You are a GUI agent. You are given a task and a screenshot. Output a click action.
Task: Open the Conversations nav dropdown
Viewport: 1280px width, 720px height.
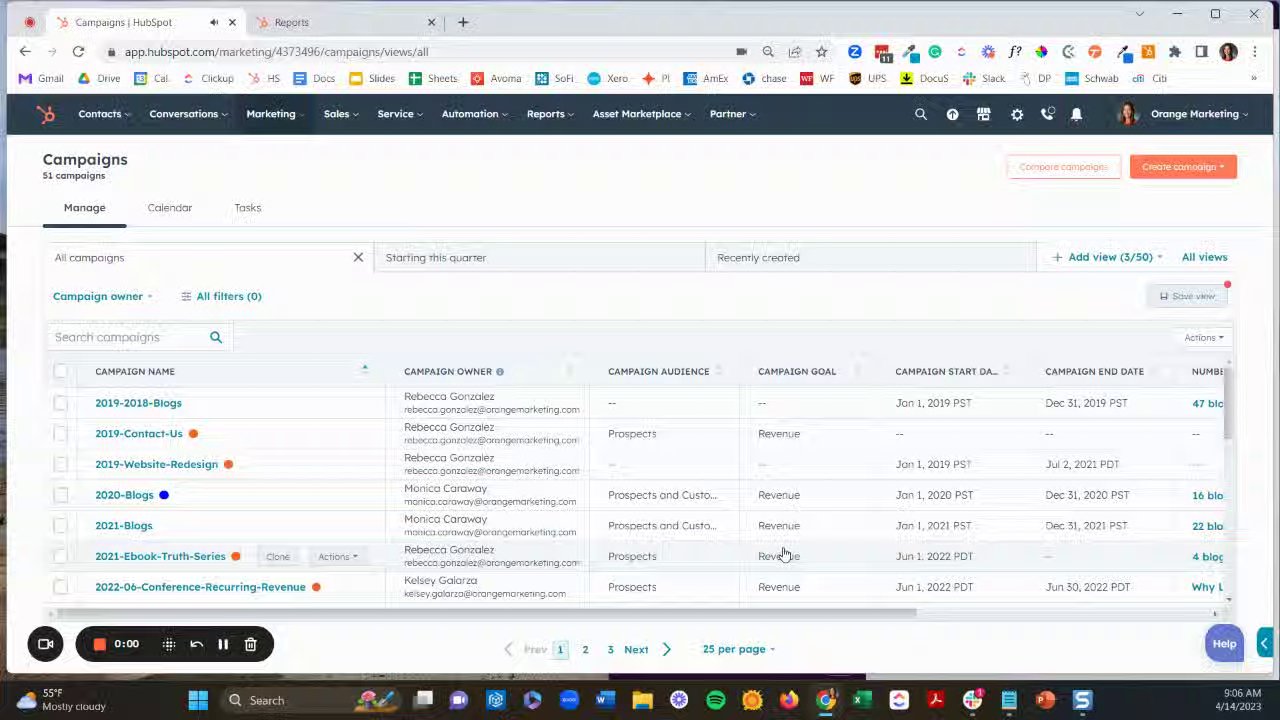[x=188, y=114]
